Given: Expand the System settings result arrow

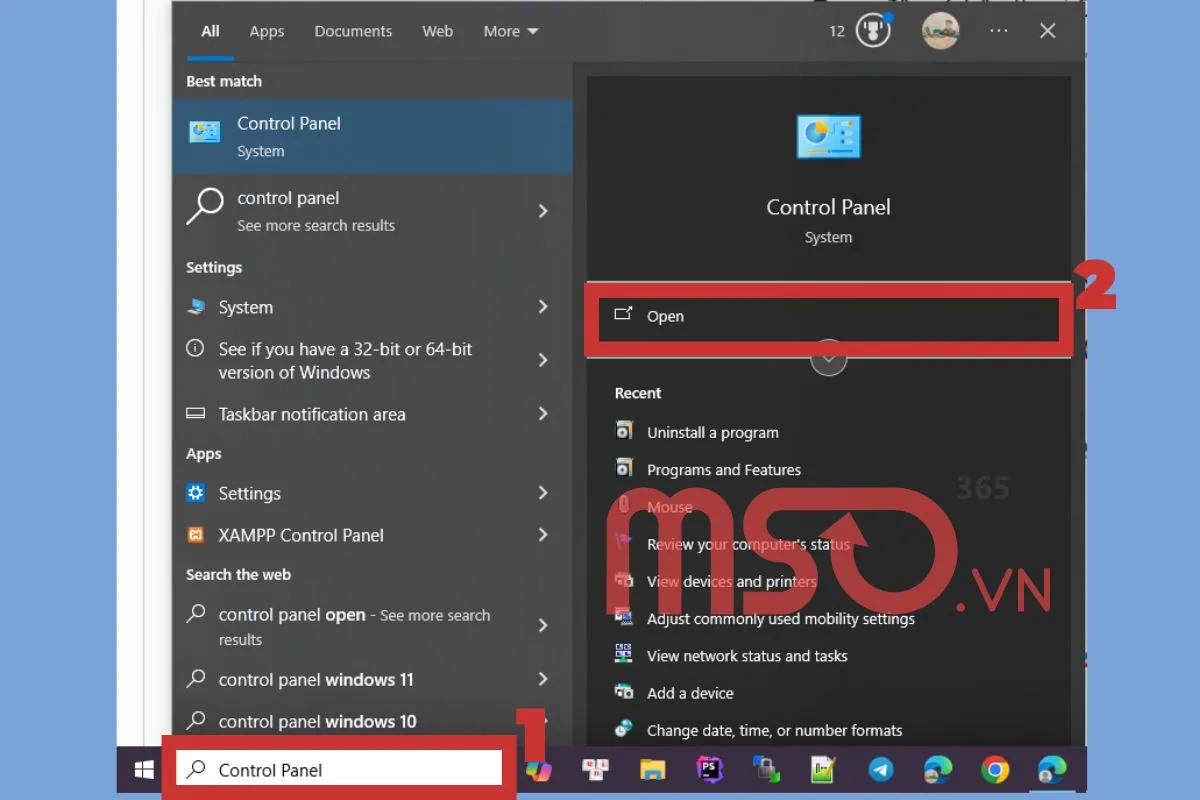Looking at the screenshot, I should coord(543,307).
